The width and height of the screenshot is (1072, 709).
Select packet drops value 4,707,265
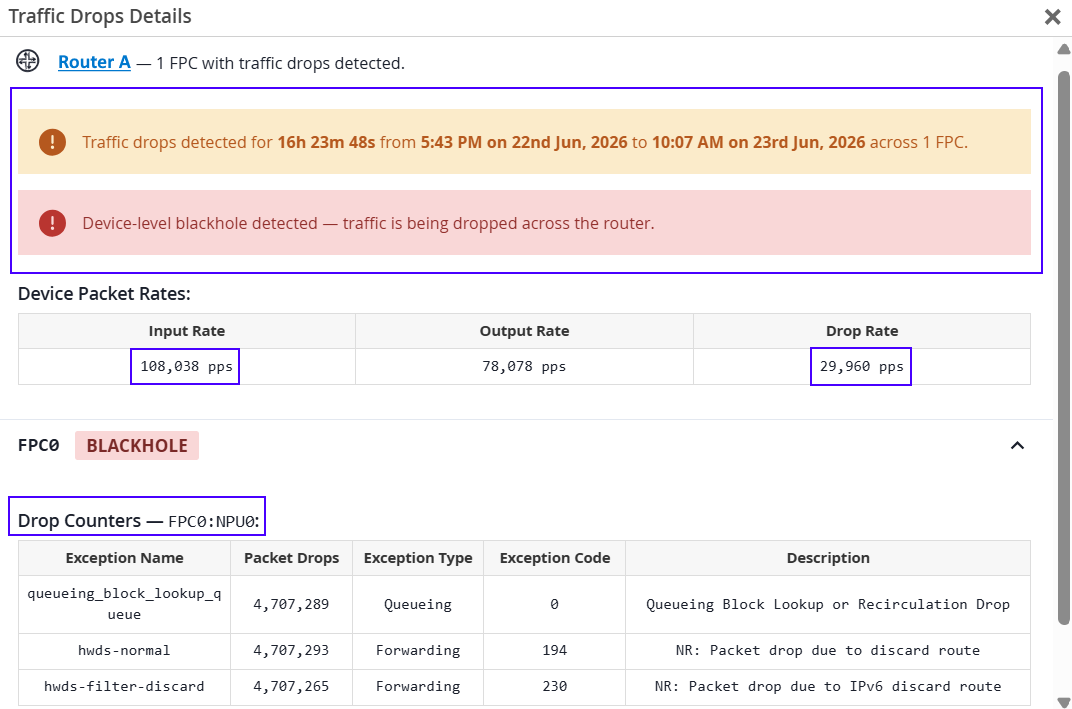pos(291,686)
